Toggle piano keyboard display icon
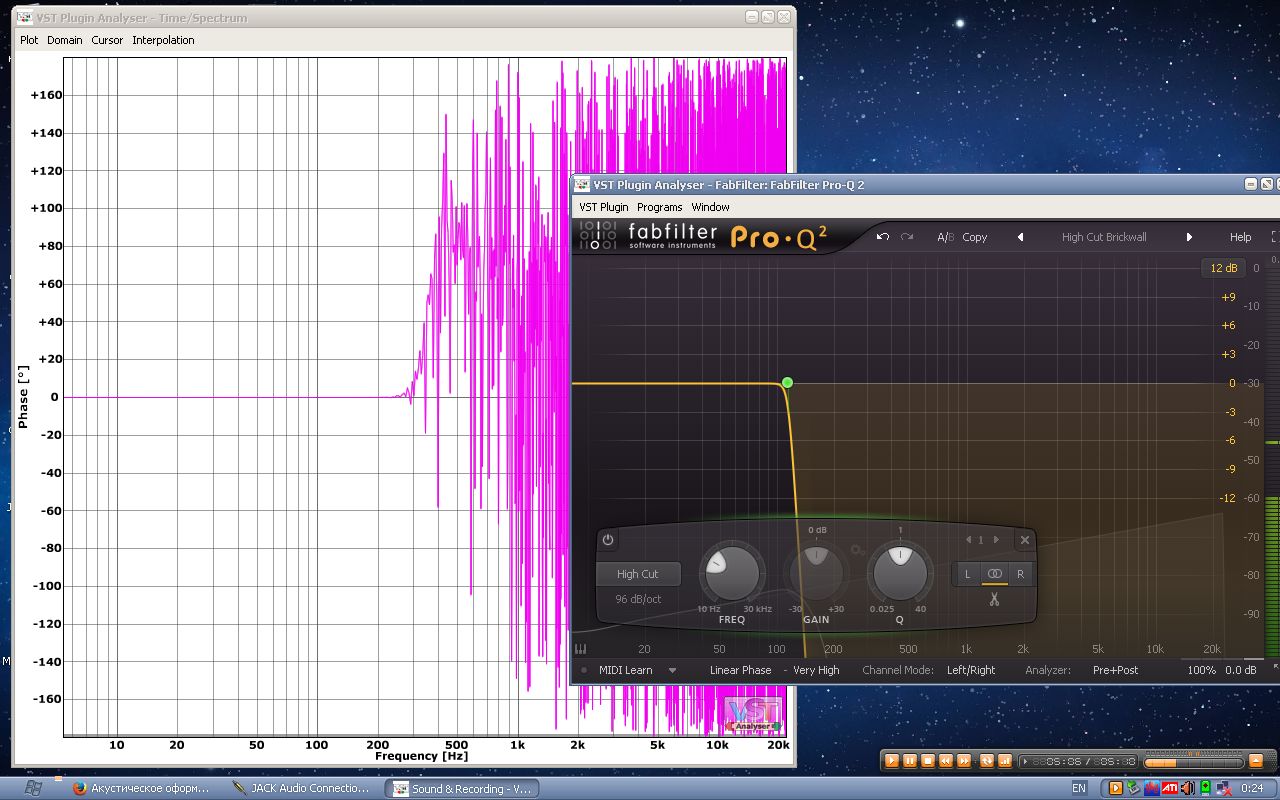 click(580, 649)
